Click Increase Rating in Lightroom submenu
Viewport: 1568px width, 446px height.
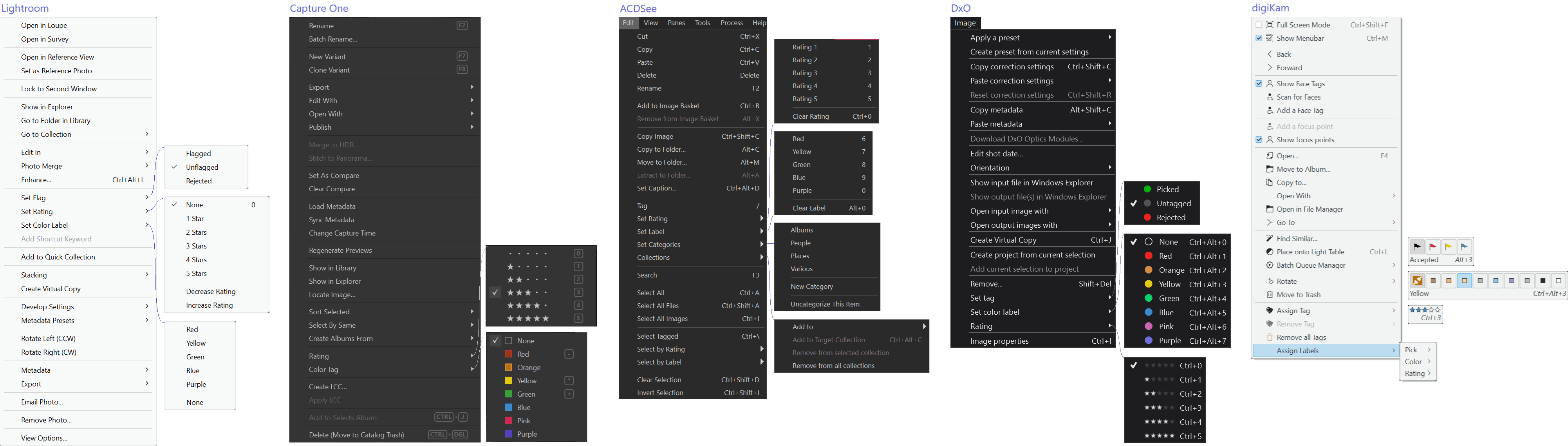point(210,305)
